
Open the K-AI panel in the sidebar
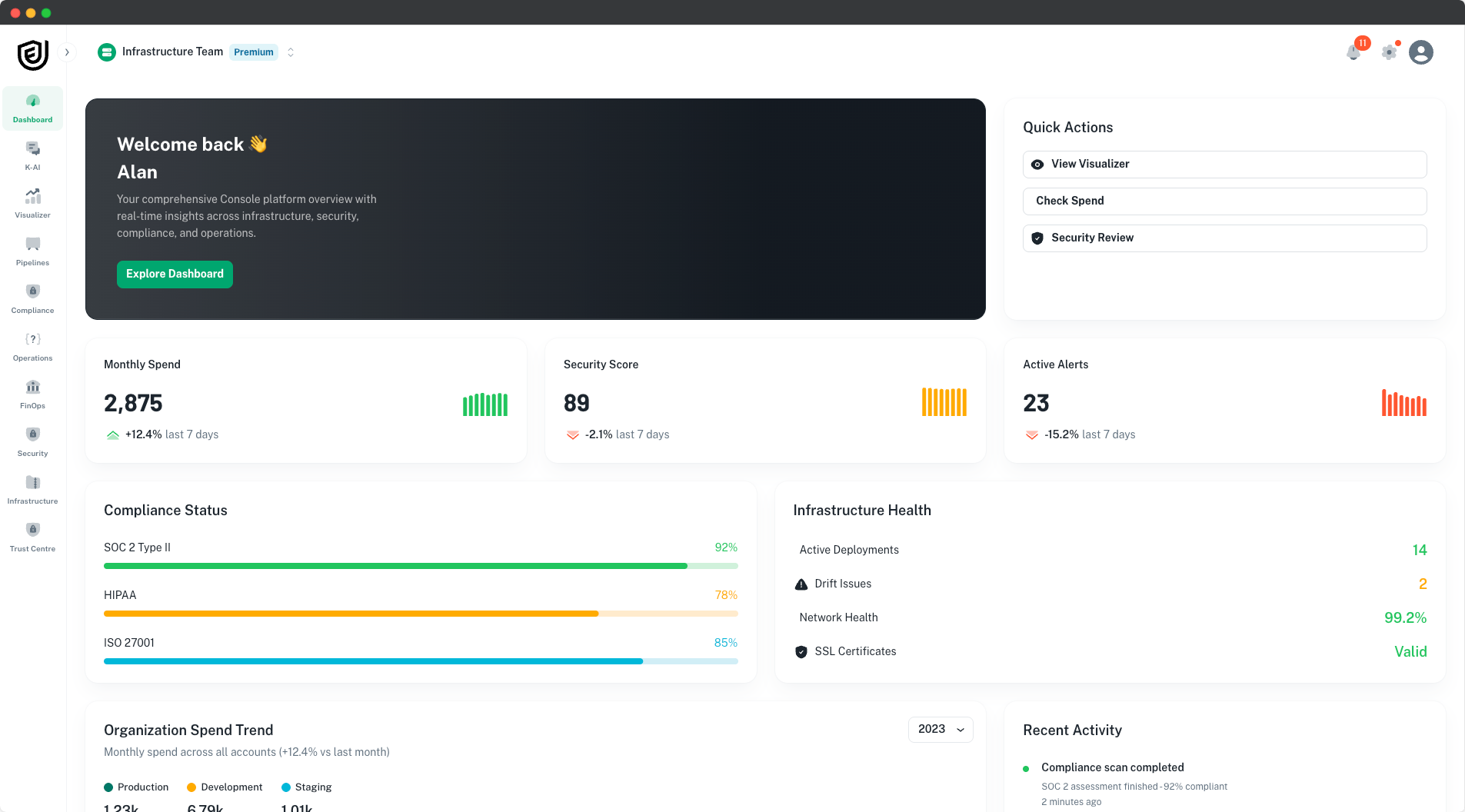coord(32,155)
